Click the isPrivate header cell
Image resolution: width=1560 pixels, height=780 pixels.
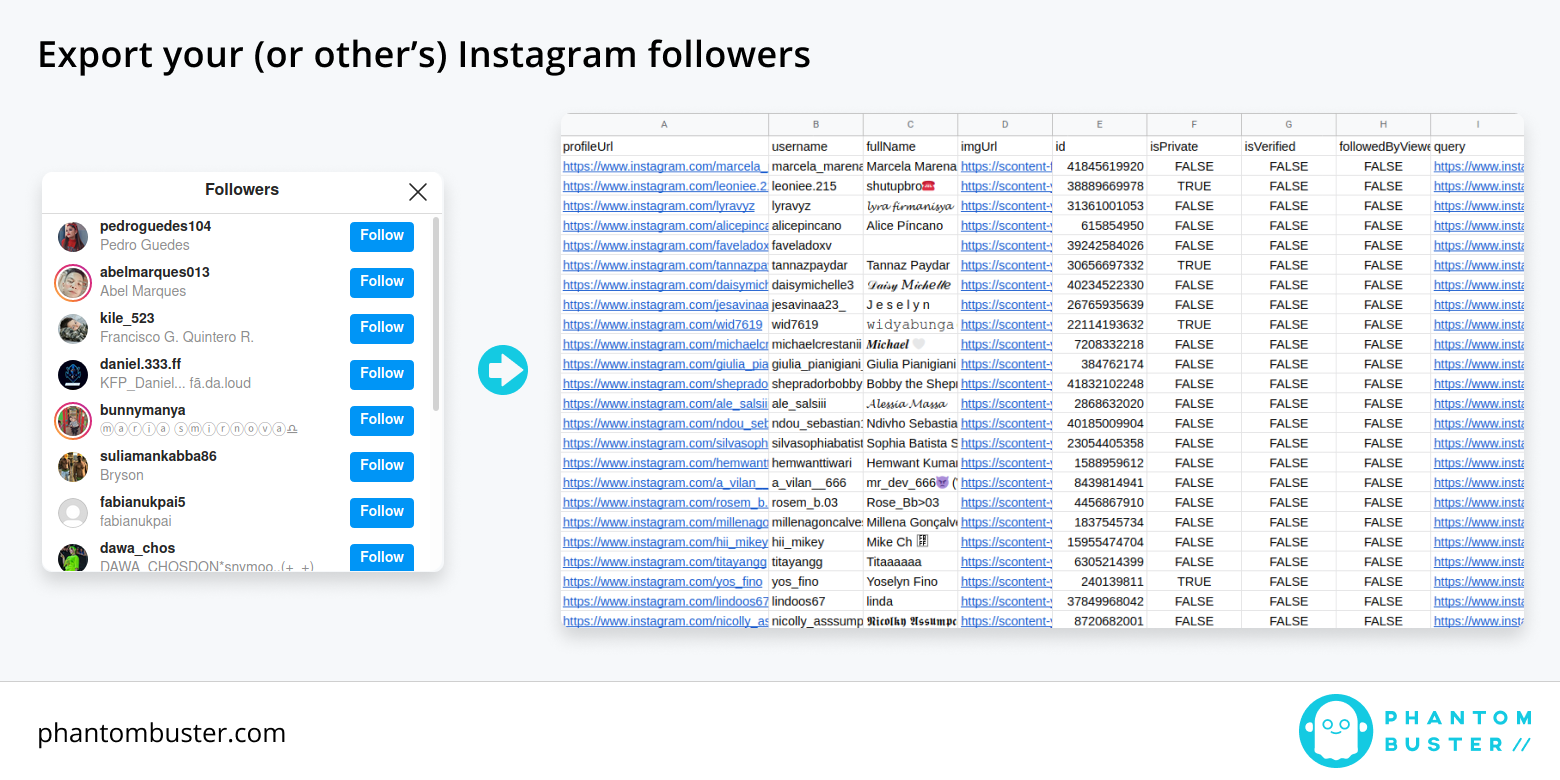pos(1194,146)
